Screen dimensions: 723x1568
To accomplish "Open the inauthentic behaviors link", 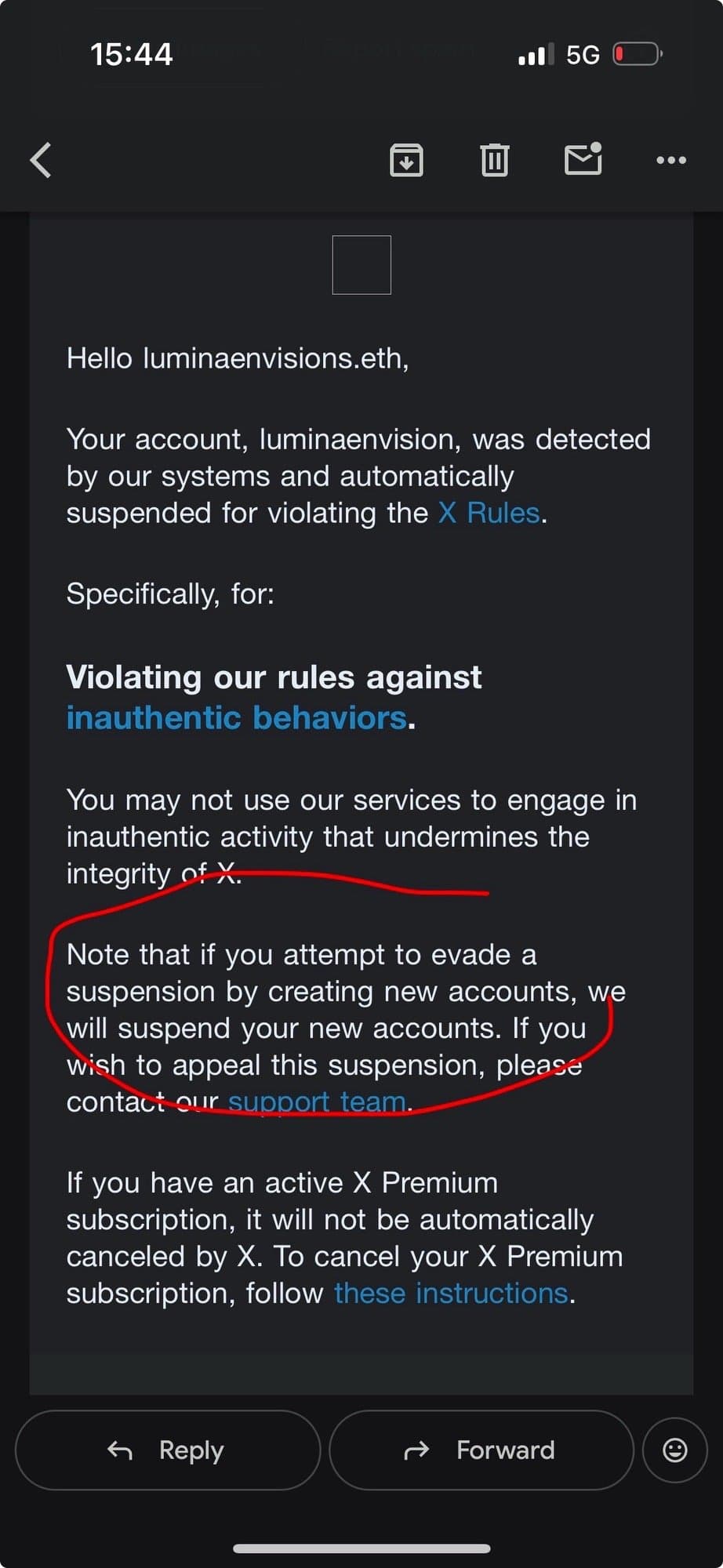I will tap(236, 717).
